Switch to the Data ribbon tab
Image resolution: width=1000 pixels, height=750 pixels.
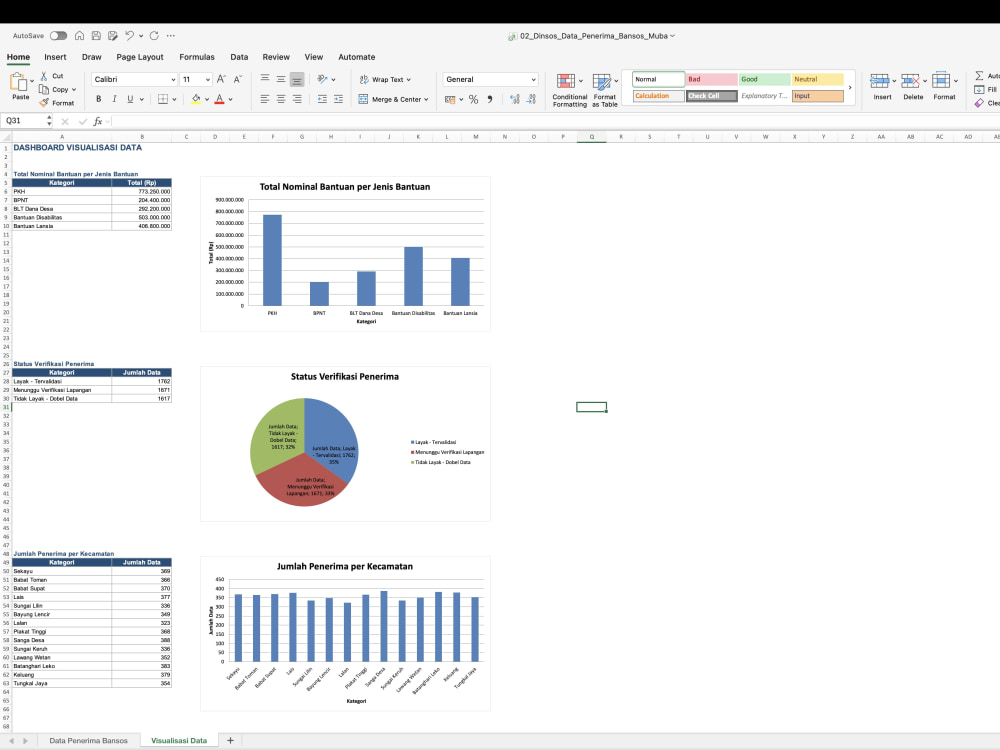239,57
